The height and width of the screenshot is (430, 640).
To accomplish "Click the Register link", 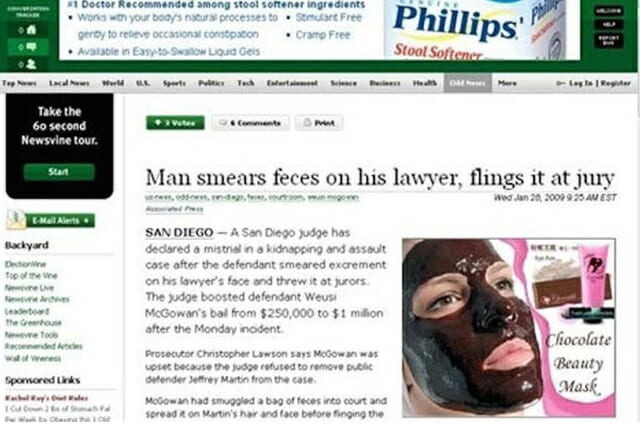I will pyautogui.click(x=616, y=83).
